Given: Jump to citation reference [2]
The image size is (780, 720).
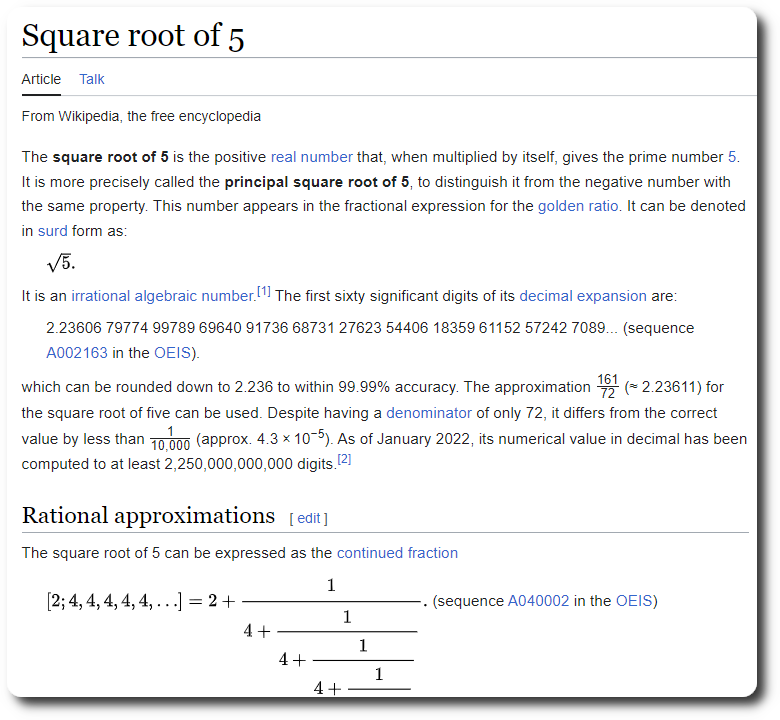Looking at the screenshot, I should [344, 459].
